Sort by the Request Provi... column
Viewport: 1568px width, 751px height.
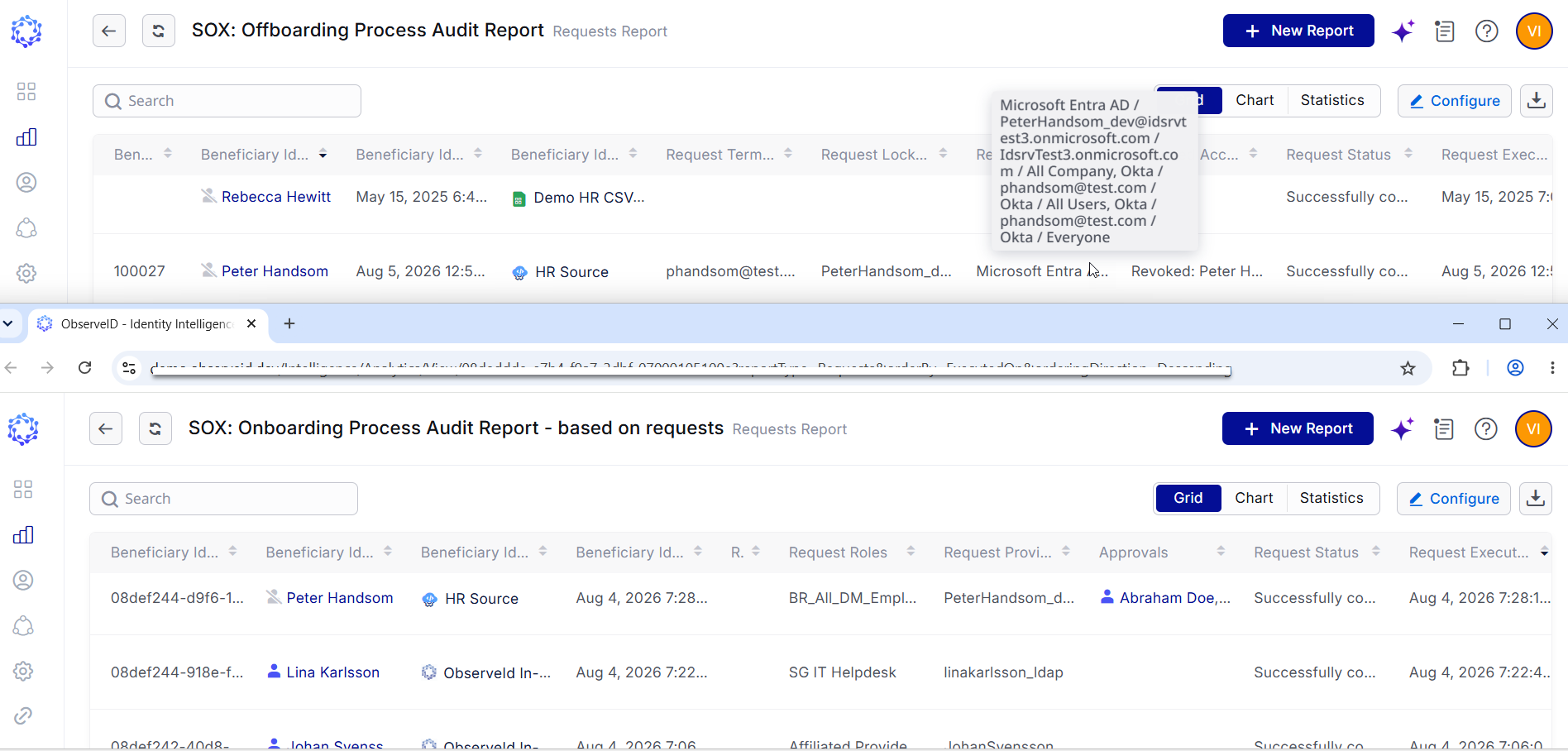tap(1007, 552)
